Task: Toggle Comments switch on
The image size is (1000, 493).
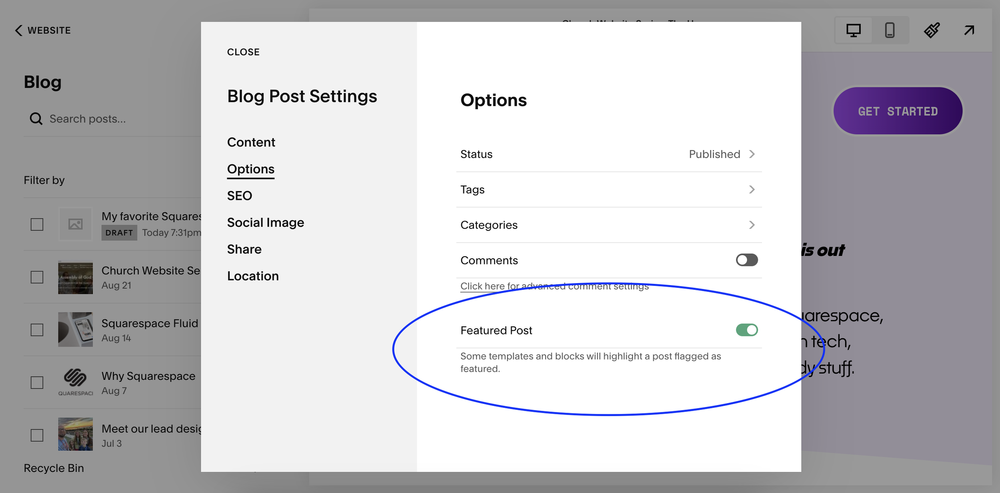Action: 747,260
